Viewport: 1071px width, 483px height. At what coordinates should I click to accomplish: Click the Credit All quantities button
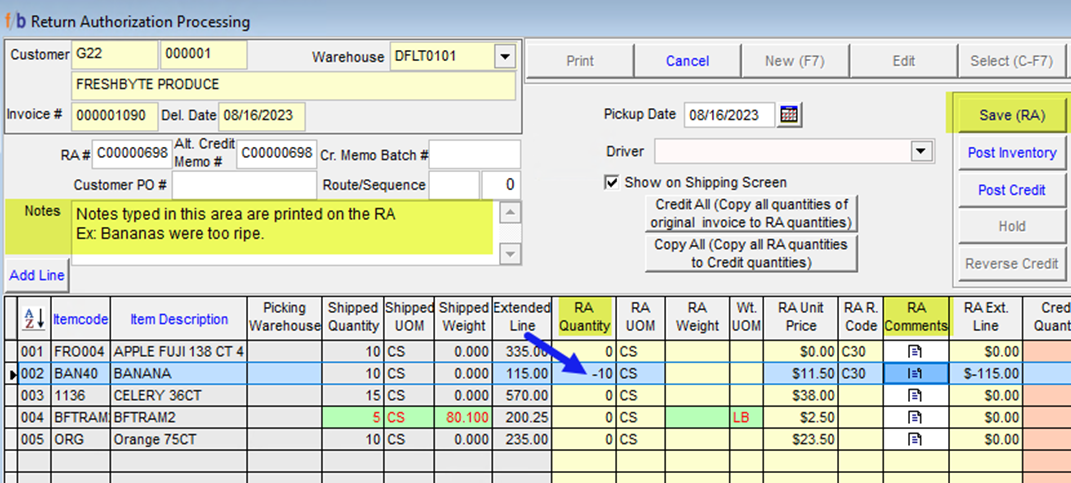click(751, 213)
